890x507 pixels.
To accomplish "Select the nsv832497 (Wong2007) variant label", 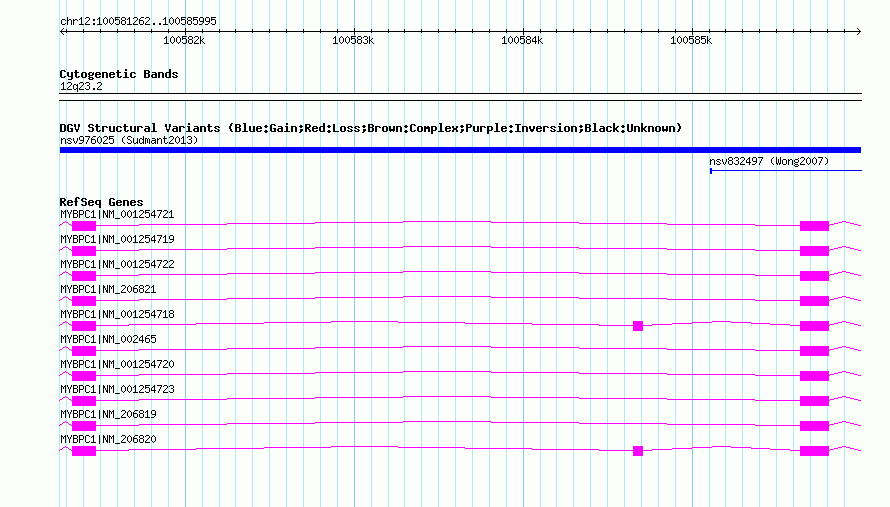I will pyautogui.click(x=769, y=161).
